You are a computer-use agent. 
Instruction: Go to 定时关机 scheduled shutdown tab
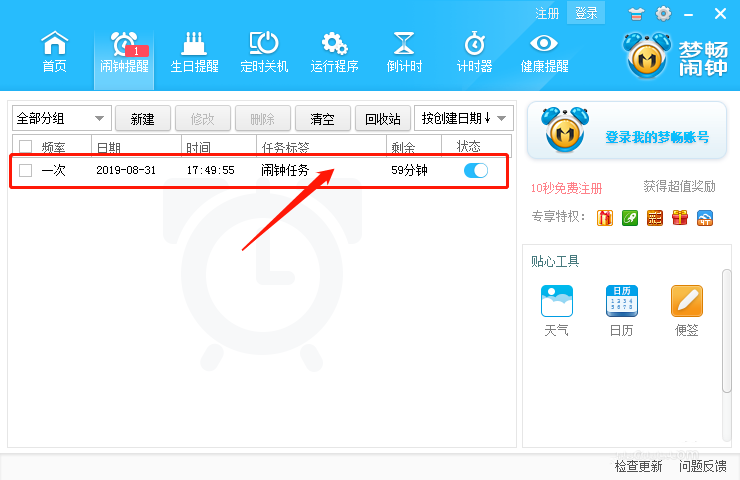(x=264, y=52)
